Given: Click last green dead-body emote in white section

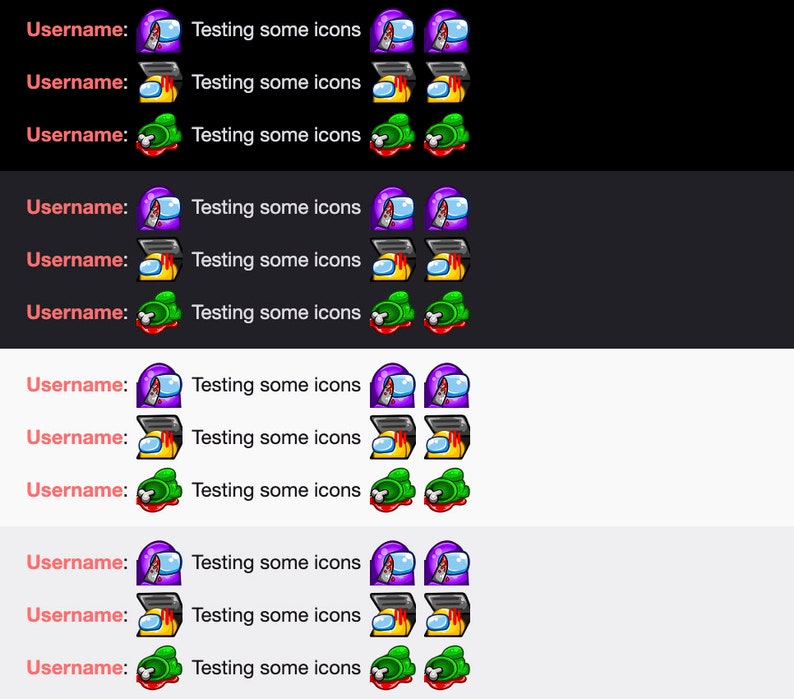Looking at the screenshot, I should (x=447, y=490).
